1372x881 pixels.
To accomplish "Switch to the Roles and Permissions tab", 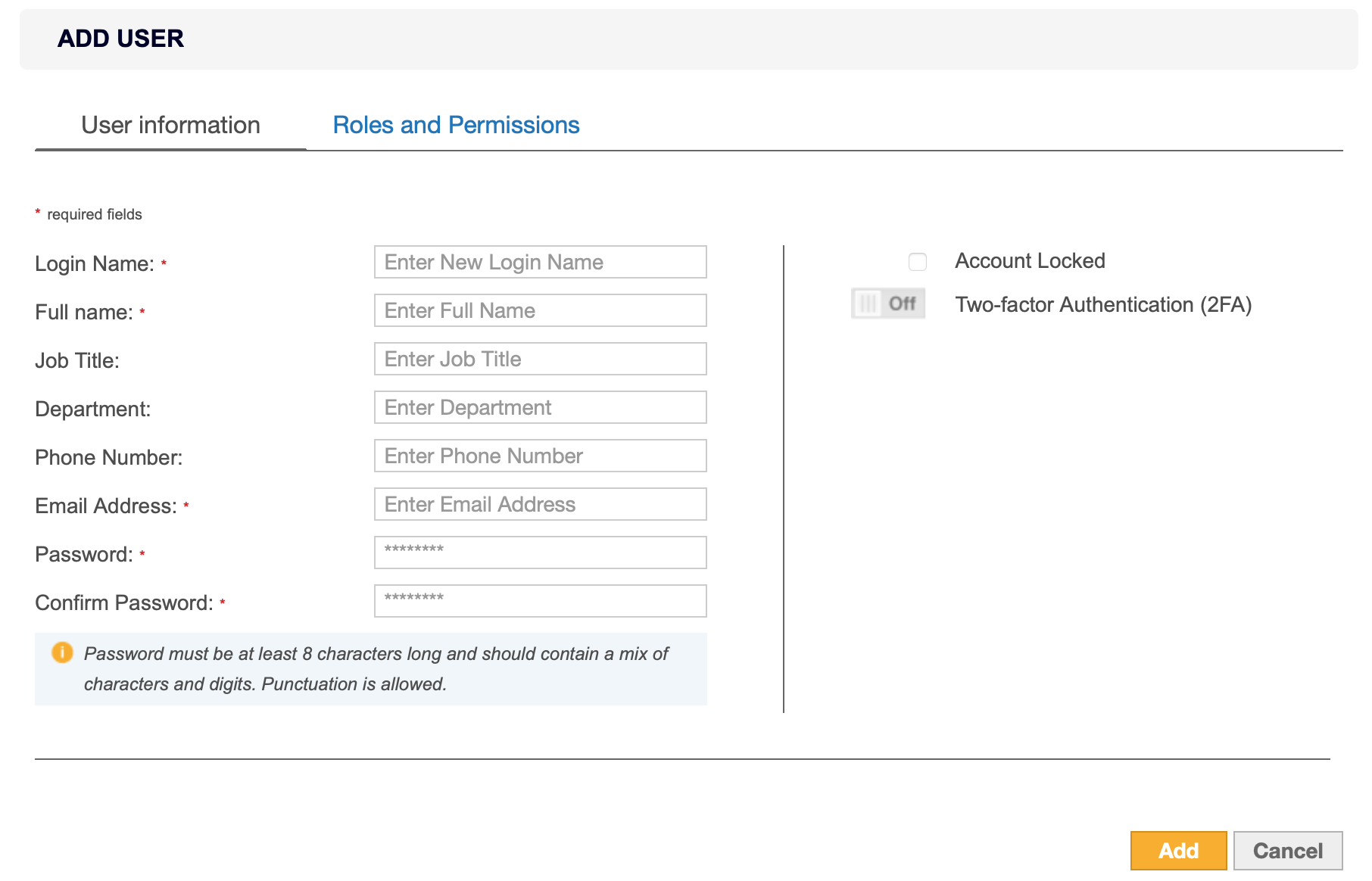I will coord(456,124).
